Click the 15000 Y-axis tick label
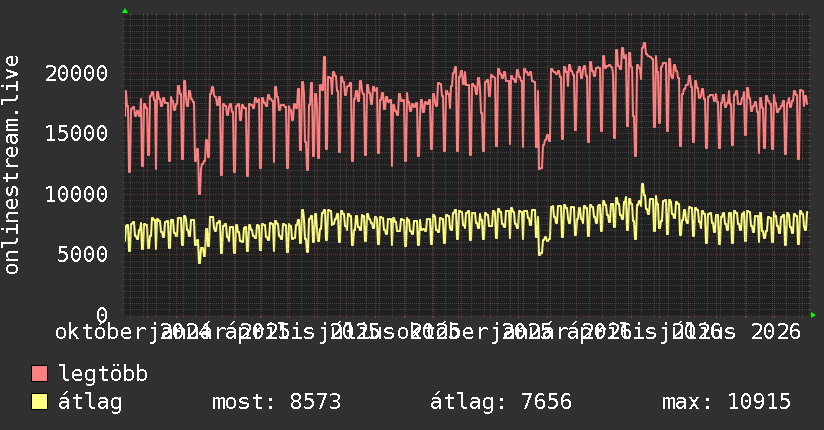This screenshot has height=430, width=824. 77,134
